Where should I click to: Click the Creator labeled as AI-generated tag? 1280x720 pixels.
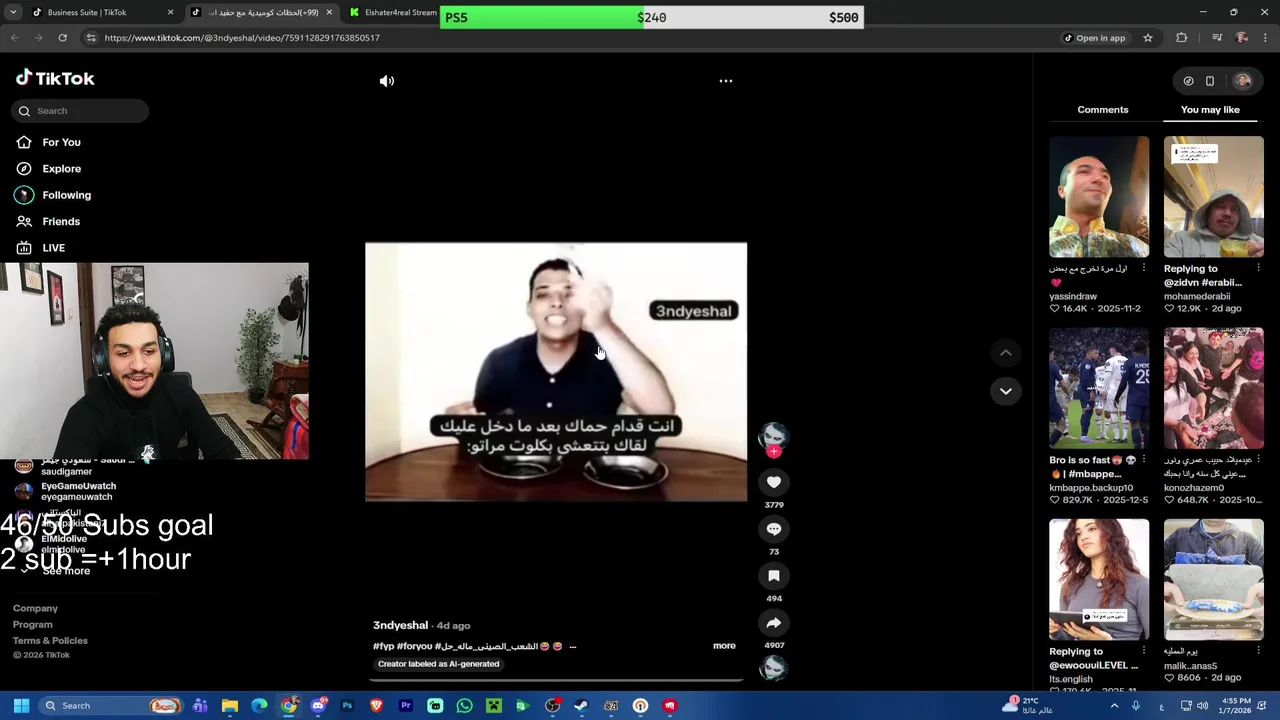click(x=438, y=664)
